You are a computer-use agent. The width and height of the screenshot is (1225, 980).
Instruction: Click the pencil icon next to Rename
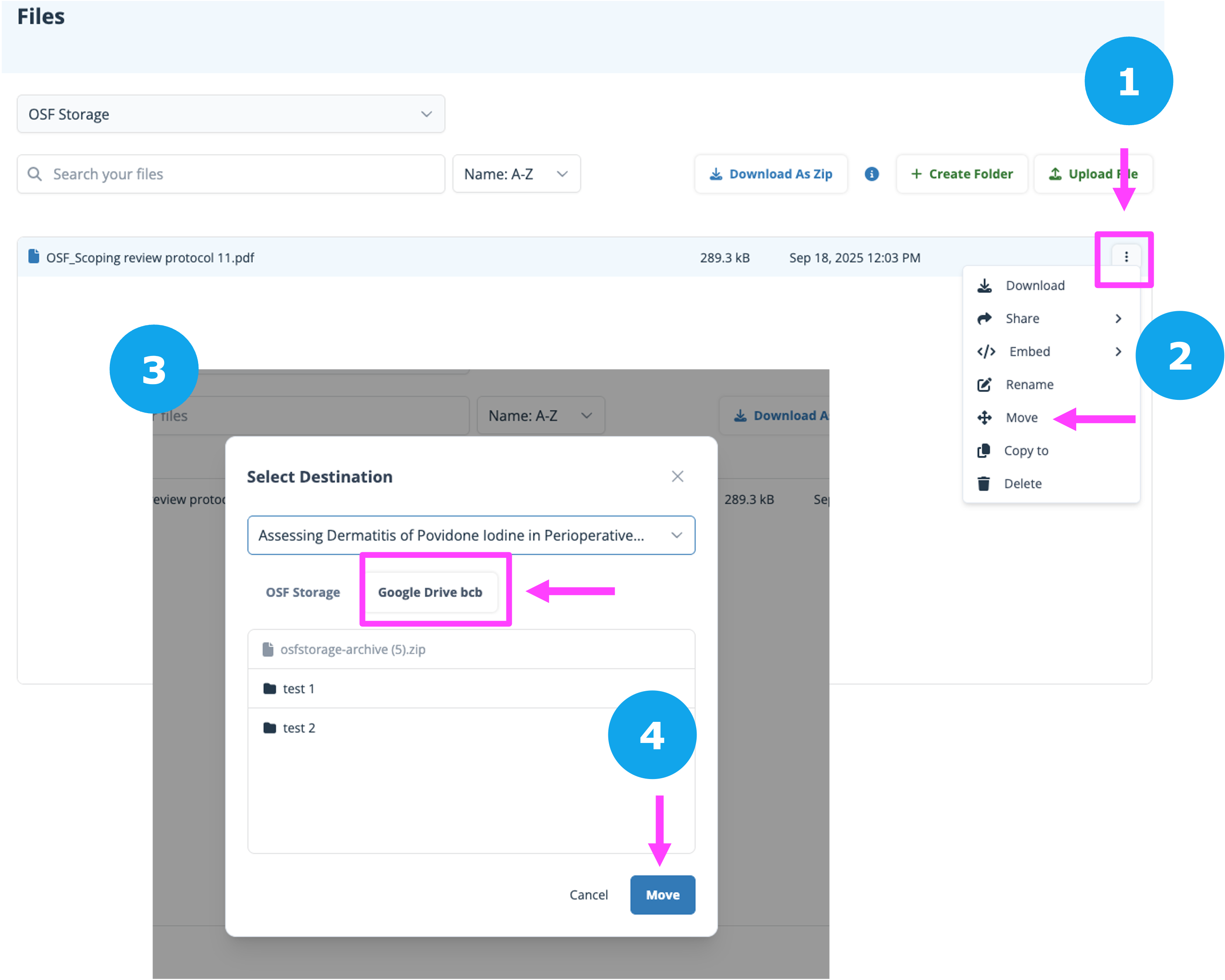pos(983,385)
